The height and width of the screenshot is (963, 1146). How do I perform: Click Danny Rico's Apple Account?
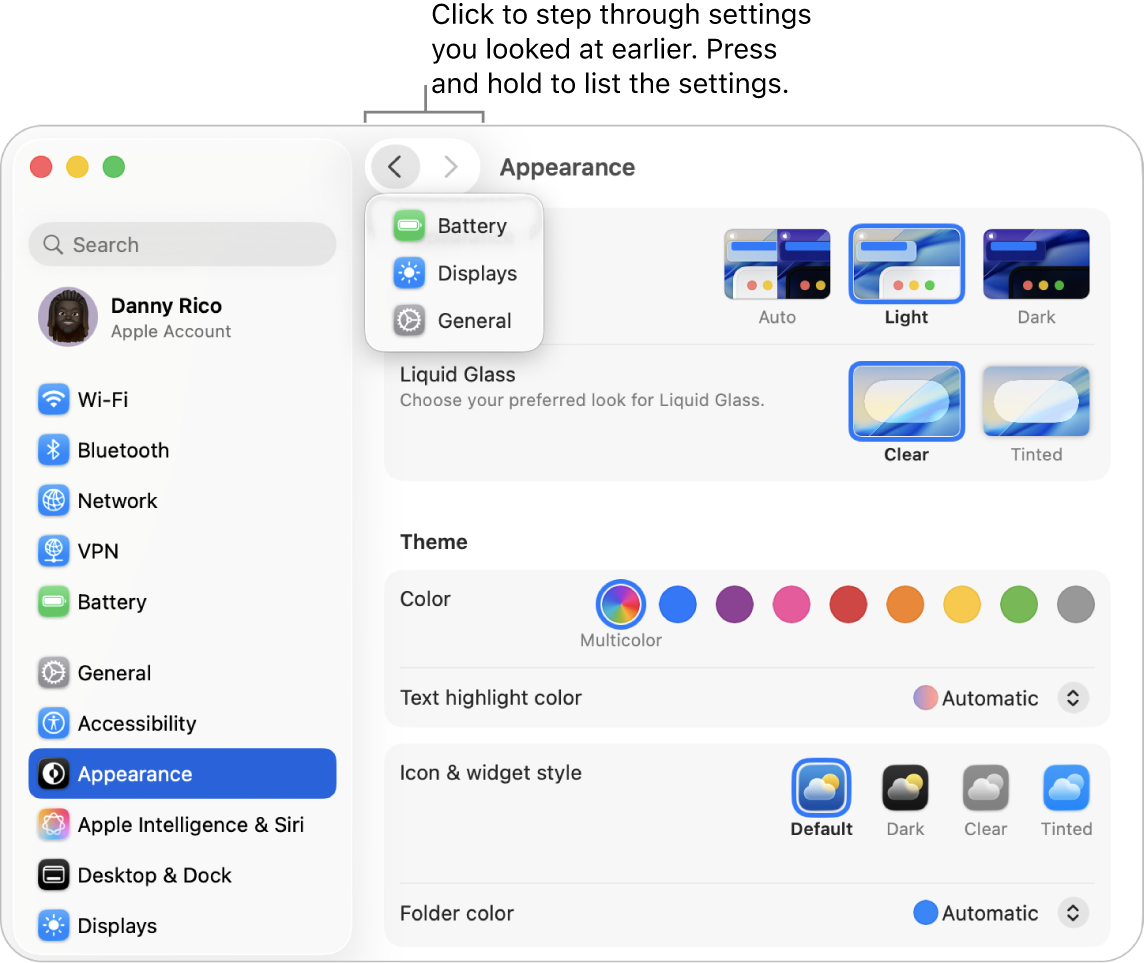pyautogui.click(x=166, y=318)
